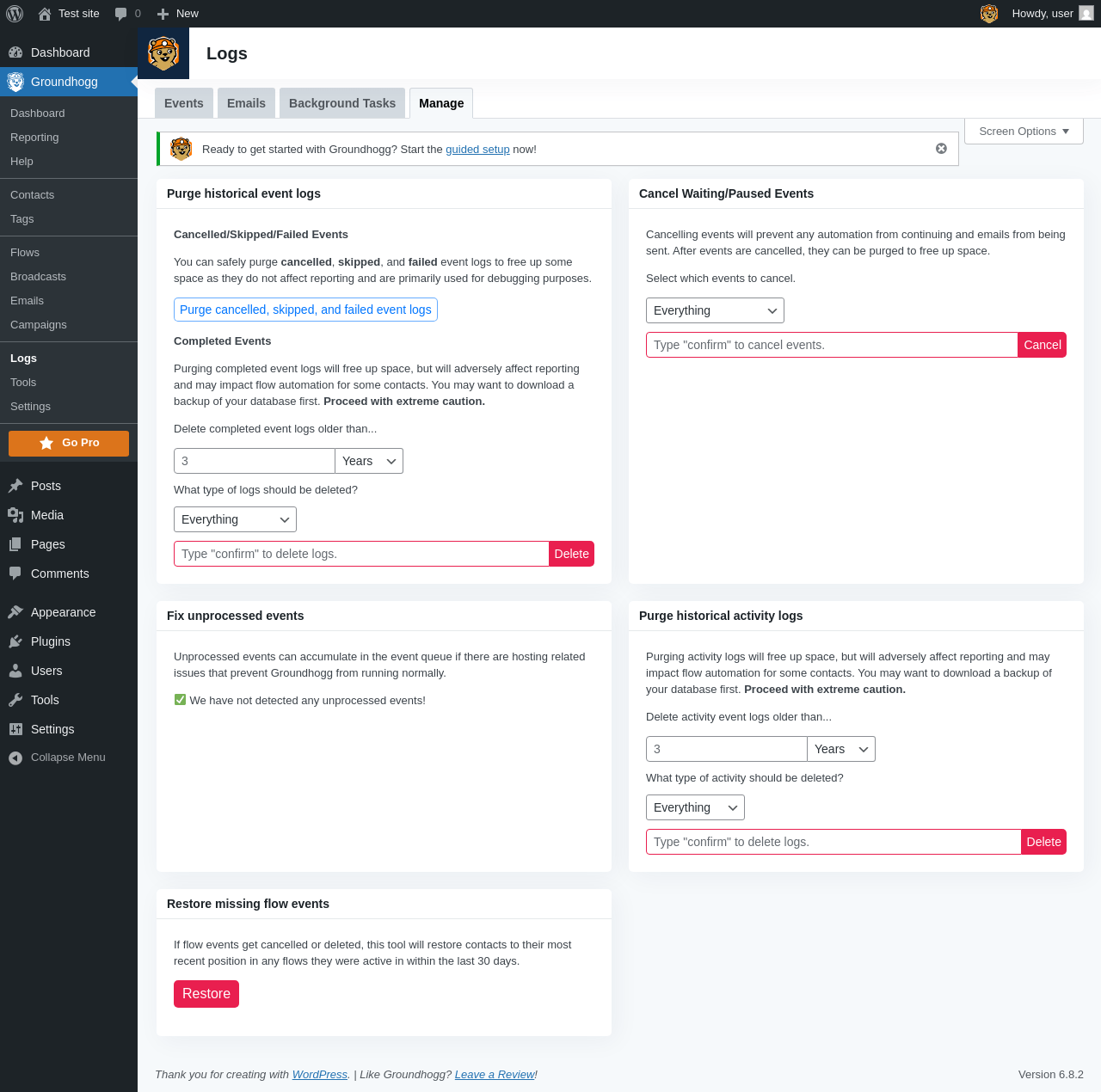Click the mascot icon in setup notice
Viewport: 1101px width, 1092px height.
click(x=181, y=149)
